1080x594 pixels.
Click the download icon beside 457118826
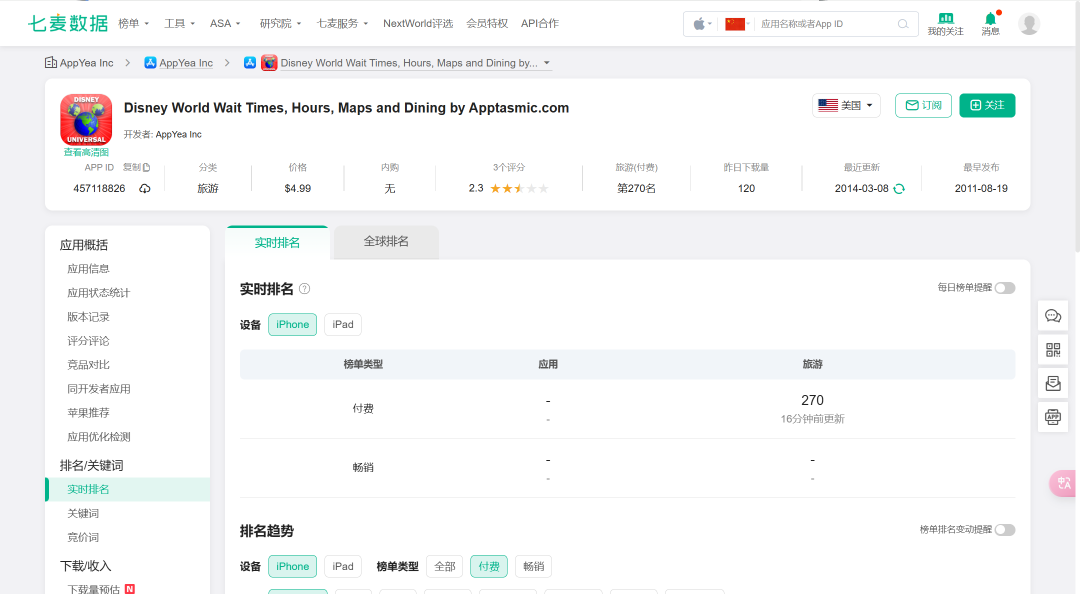point(145,188)
